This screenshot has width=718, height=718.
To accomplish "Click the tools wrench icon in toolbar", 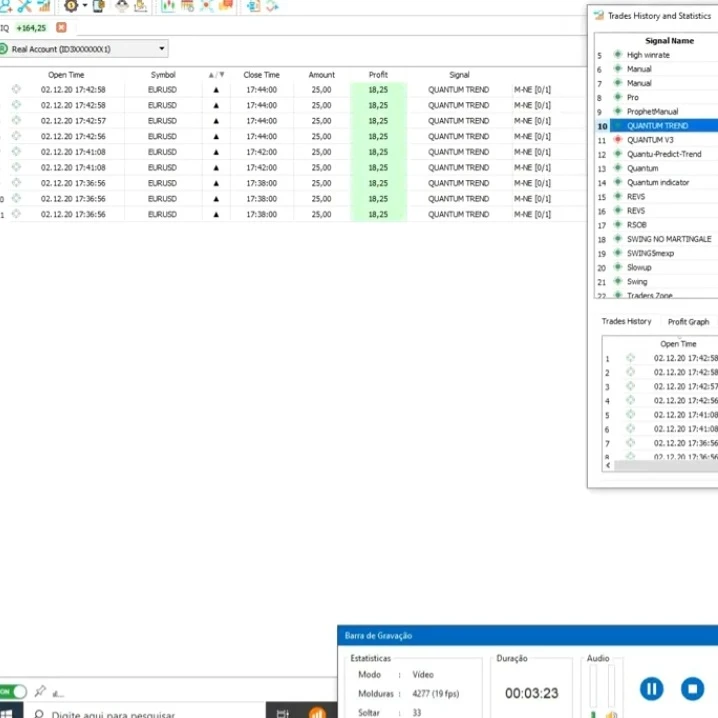I will pos(24,6).
